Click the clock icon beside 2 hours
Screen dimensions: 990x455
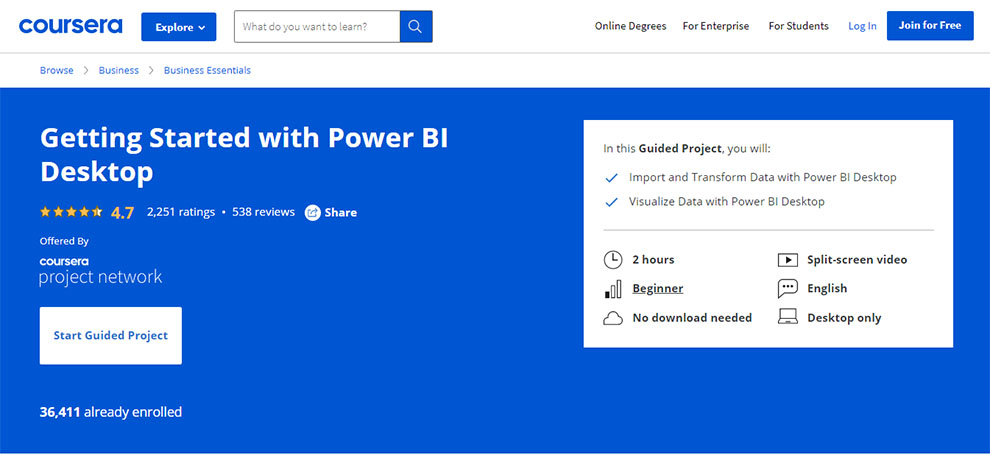click(612, 259)
